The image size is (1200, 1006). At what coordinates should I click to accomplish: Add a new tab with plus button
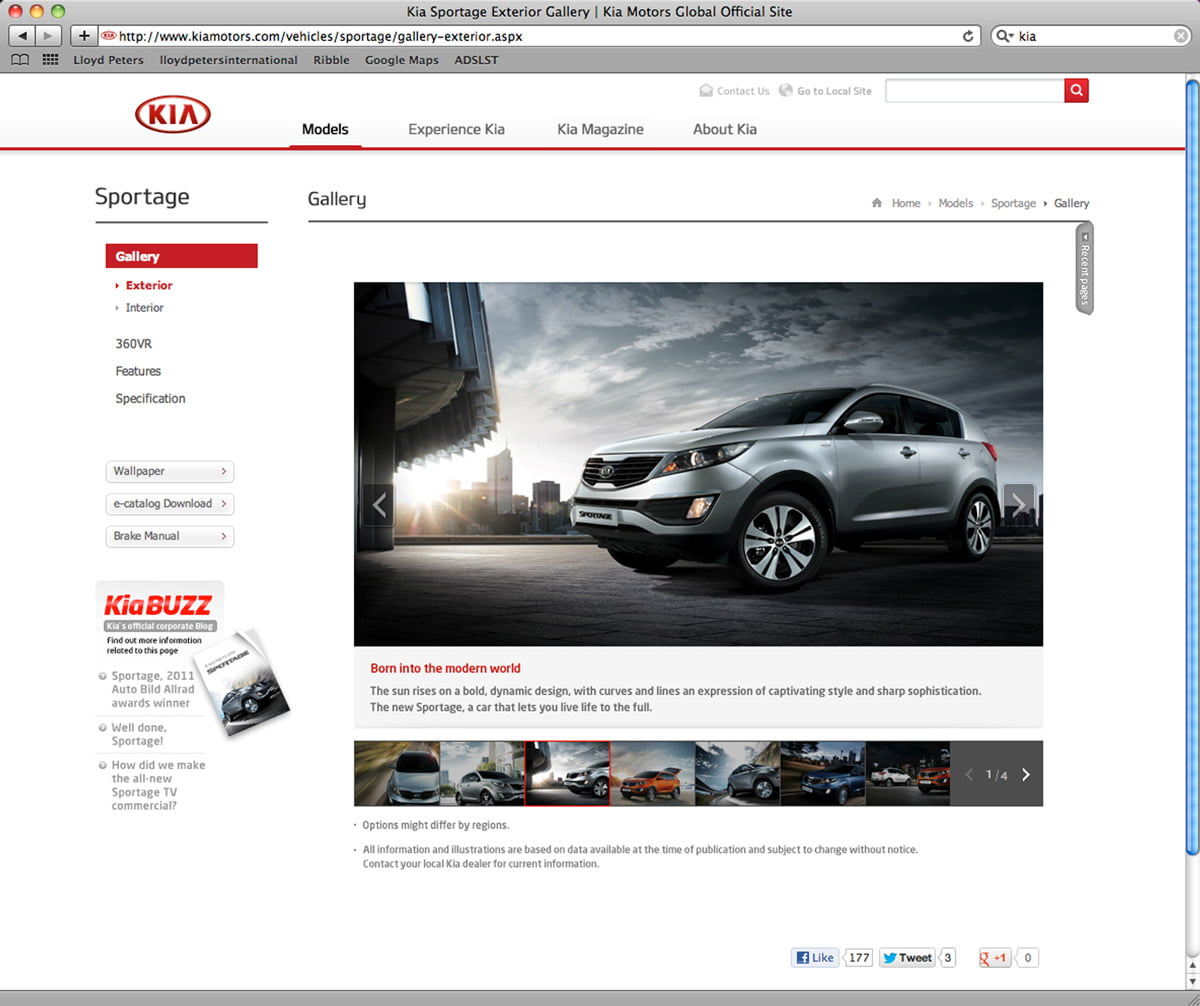[x=84, y=36]
